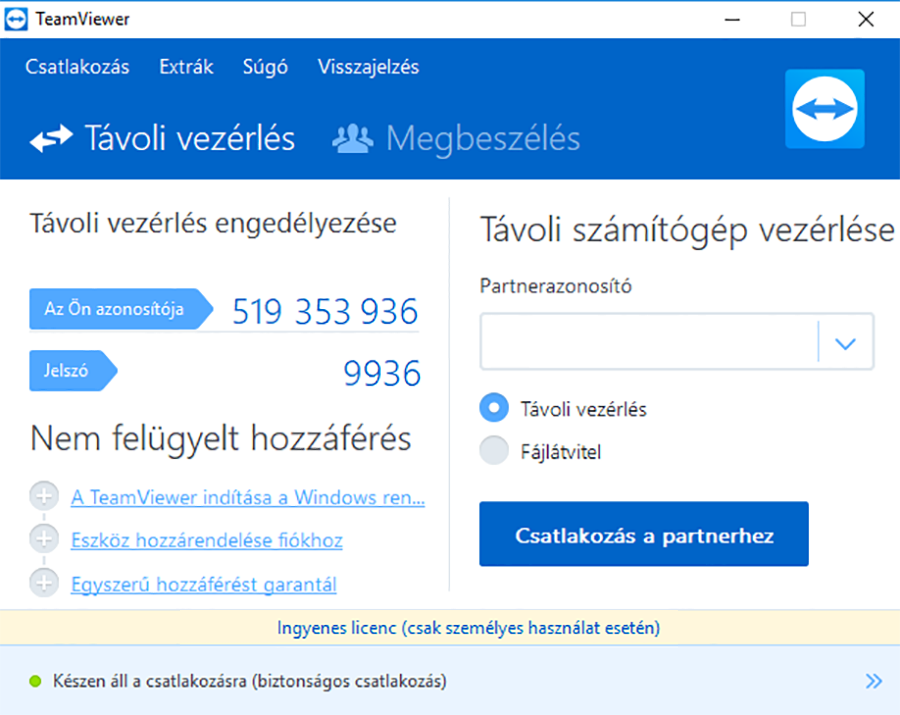
Task: Select the 'Fájlátvitel' radio button
Action: pos(494,450)
